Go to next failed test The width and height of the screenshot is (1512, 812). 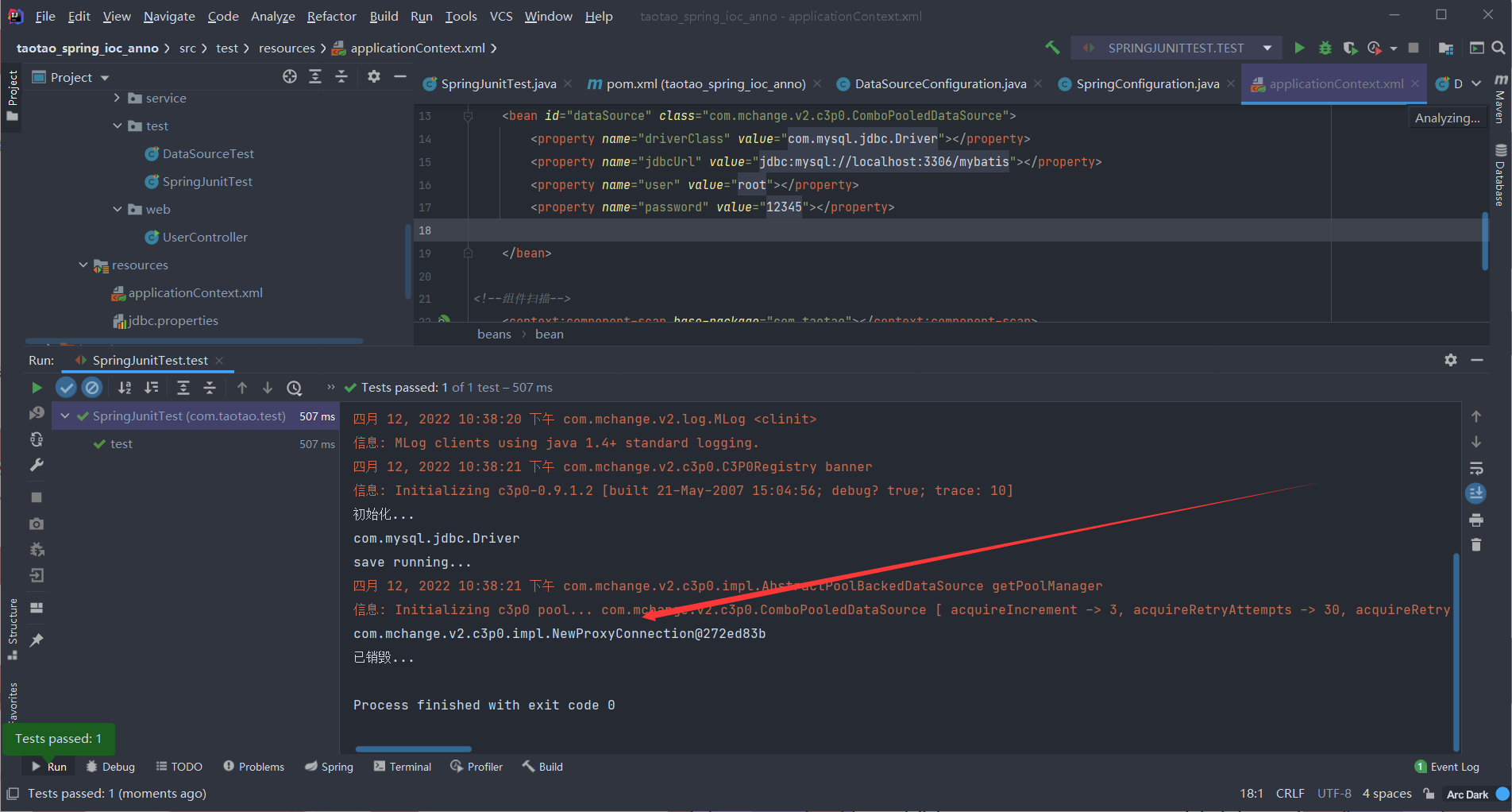(268, 388)
